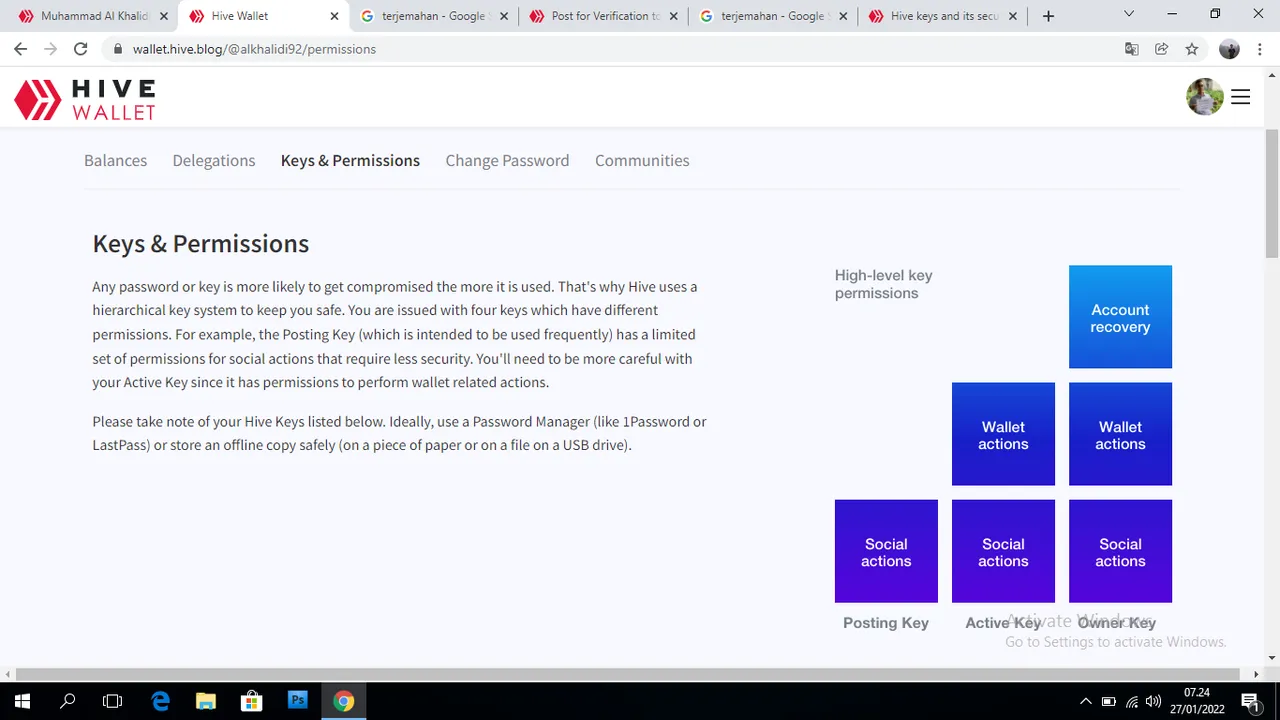Launch Microsoft Edge from taskbar
1280x720 pixels.
coord(160,701)
